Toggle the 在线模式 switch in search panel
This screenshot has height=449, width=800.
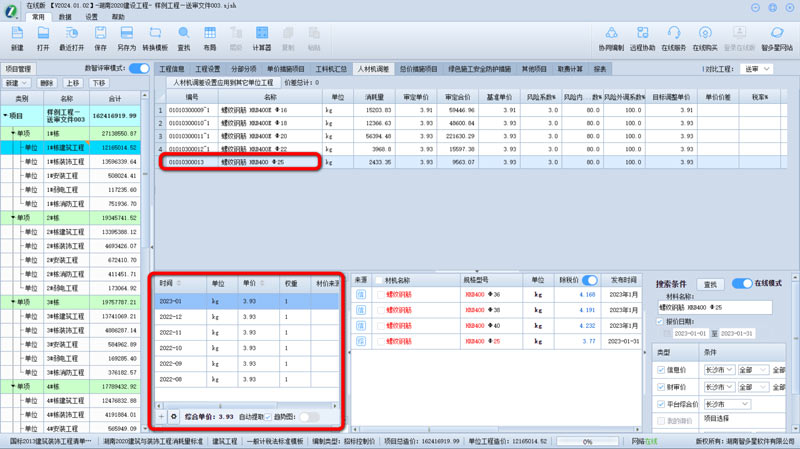pos(742,284)
